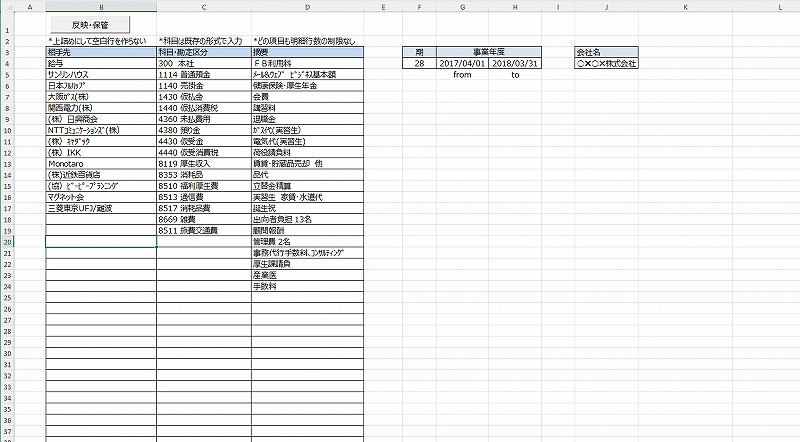
Task: Select the 相手先 header cell
Action: pyautogui.click(x=101, y=51)
